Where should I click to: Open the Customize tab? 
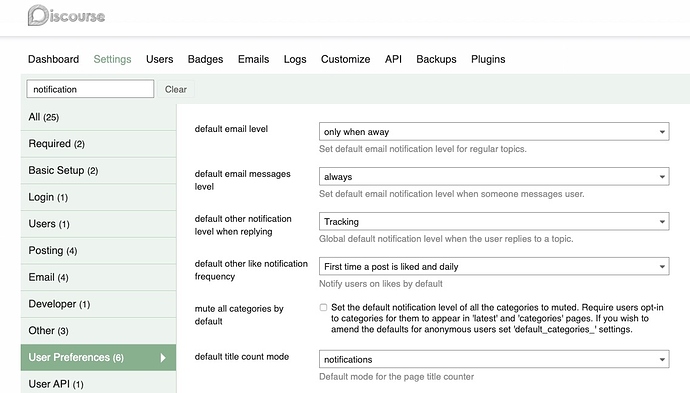(345, 59)
